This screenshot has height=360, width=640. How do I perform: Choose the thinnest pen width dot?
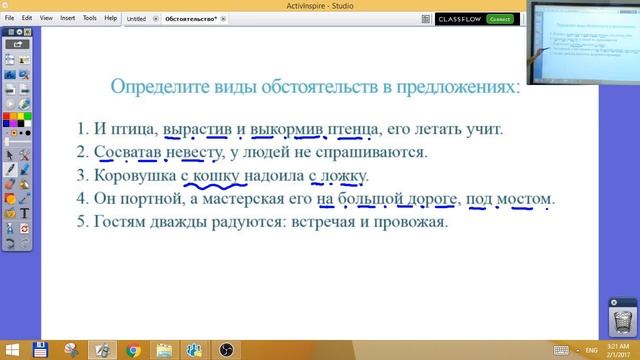pos(7,133)
